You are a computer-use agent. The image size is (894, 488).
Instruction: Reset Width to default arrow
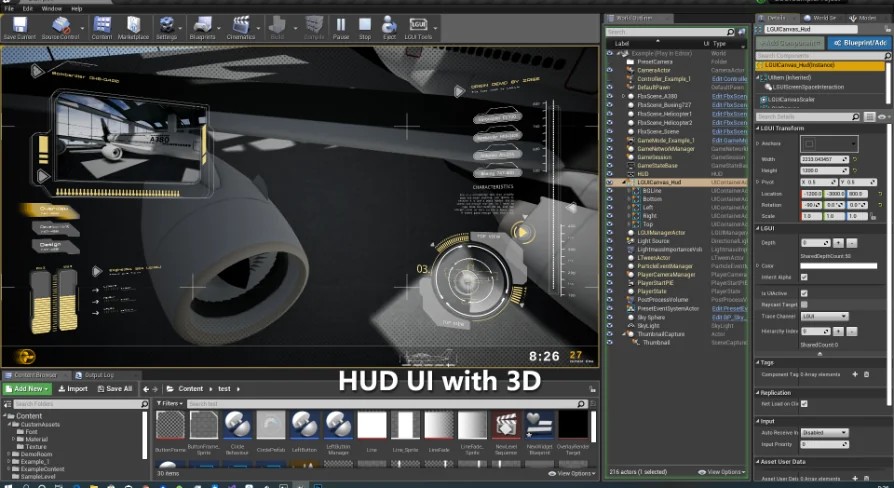pyautogui.click(x=855, y=159)
